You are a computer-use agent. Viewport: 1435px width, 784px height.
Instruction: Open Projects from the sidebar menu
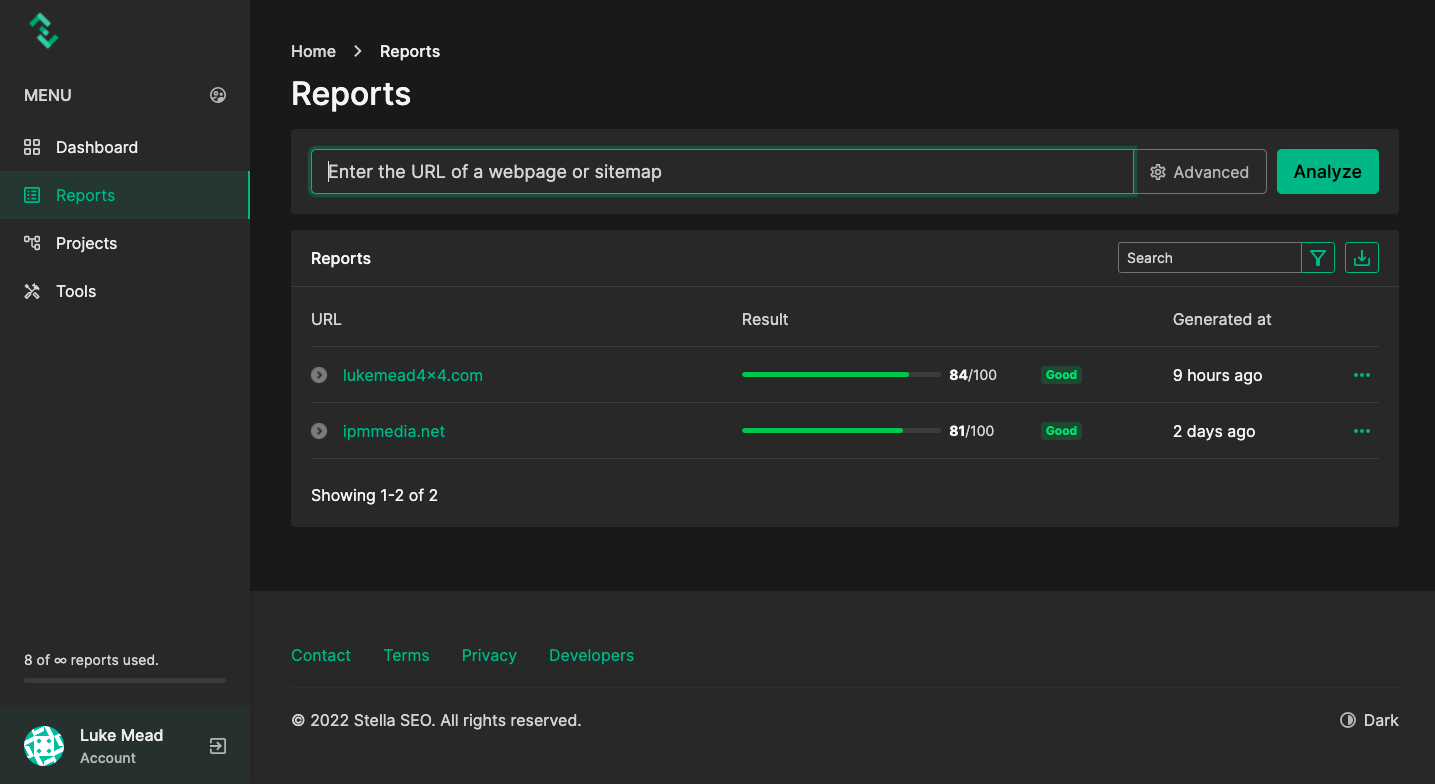[x=86, y=243]
